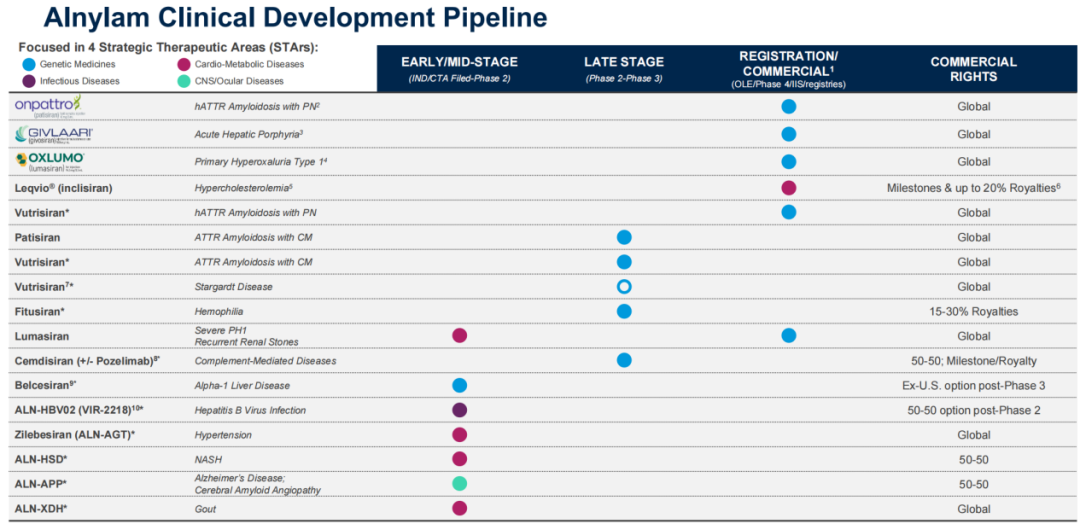Click the Hepatitis B Virus Infection indication

[251, 410]
